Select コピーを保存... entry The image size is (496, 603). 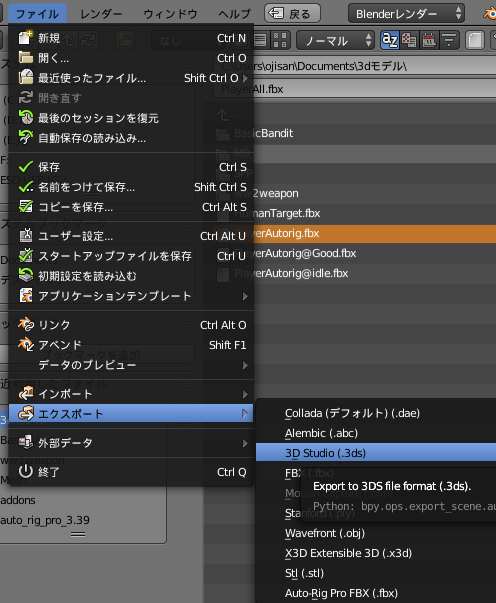pos(131,207)
